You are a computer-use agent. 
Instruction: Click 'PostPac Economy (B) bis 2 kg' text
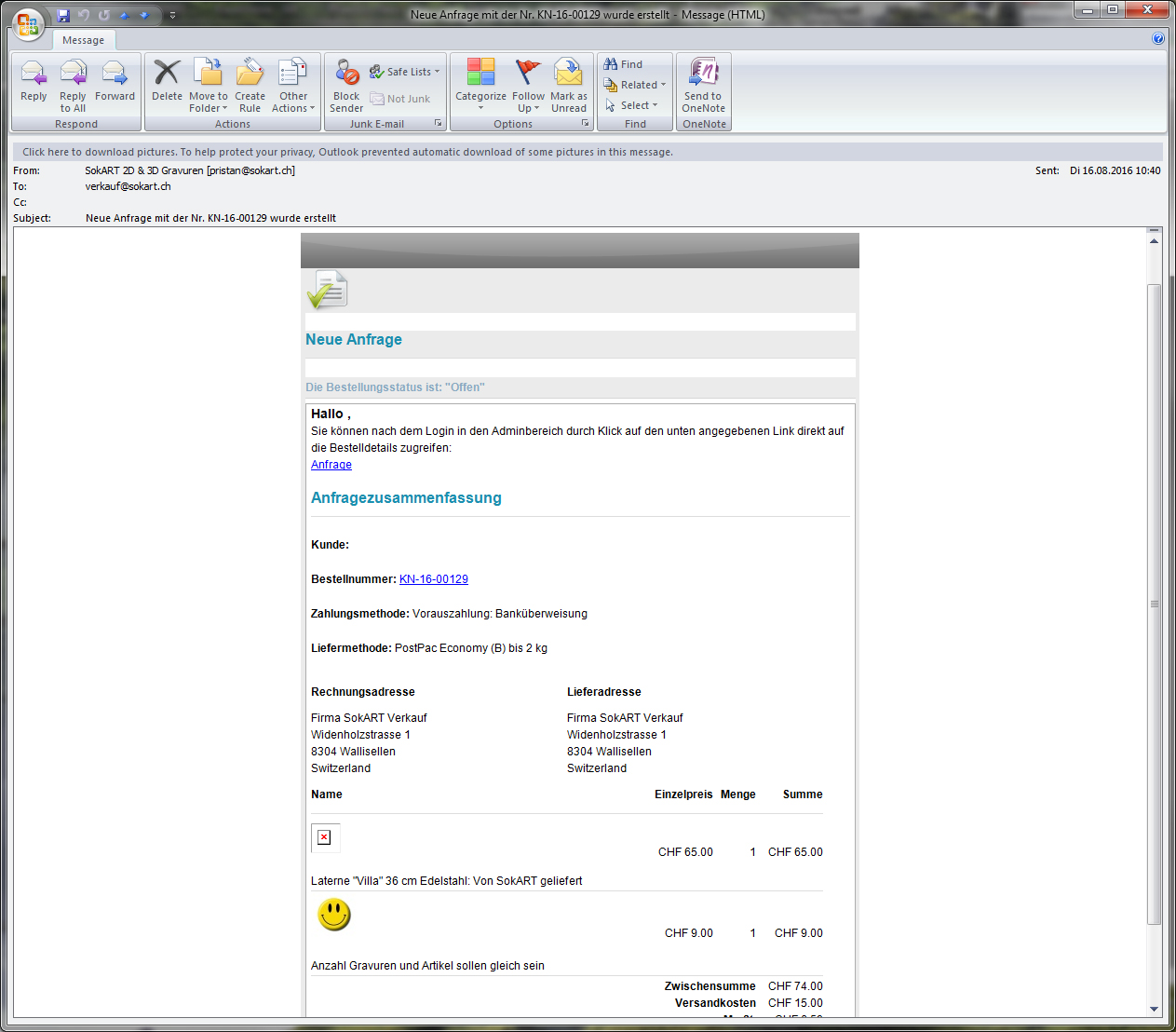pos(471,648)
